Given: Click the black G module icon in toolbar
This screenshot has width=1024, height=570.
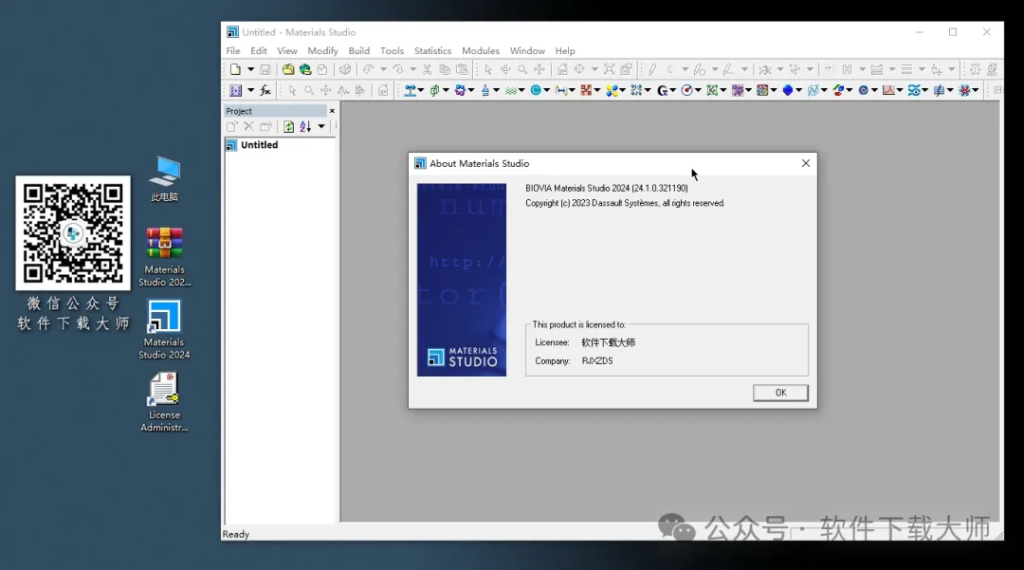Looking at the screenshot, I should tap(661, 91).
